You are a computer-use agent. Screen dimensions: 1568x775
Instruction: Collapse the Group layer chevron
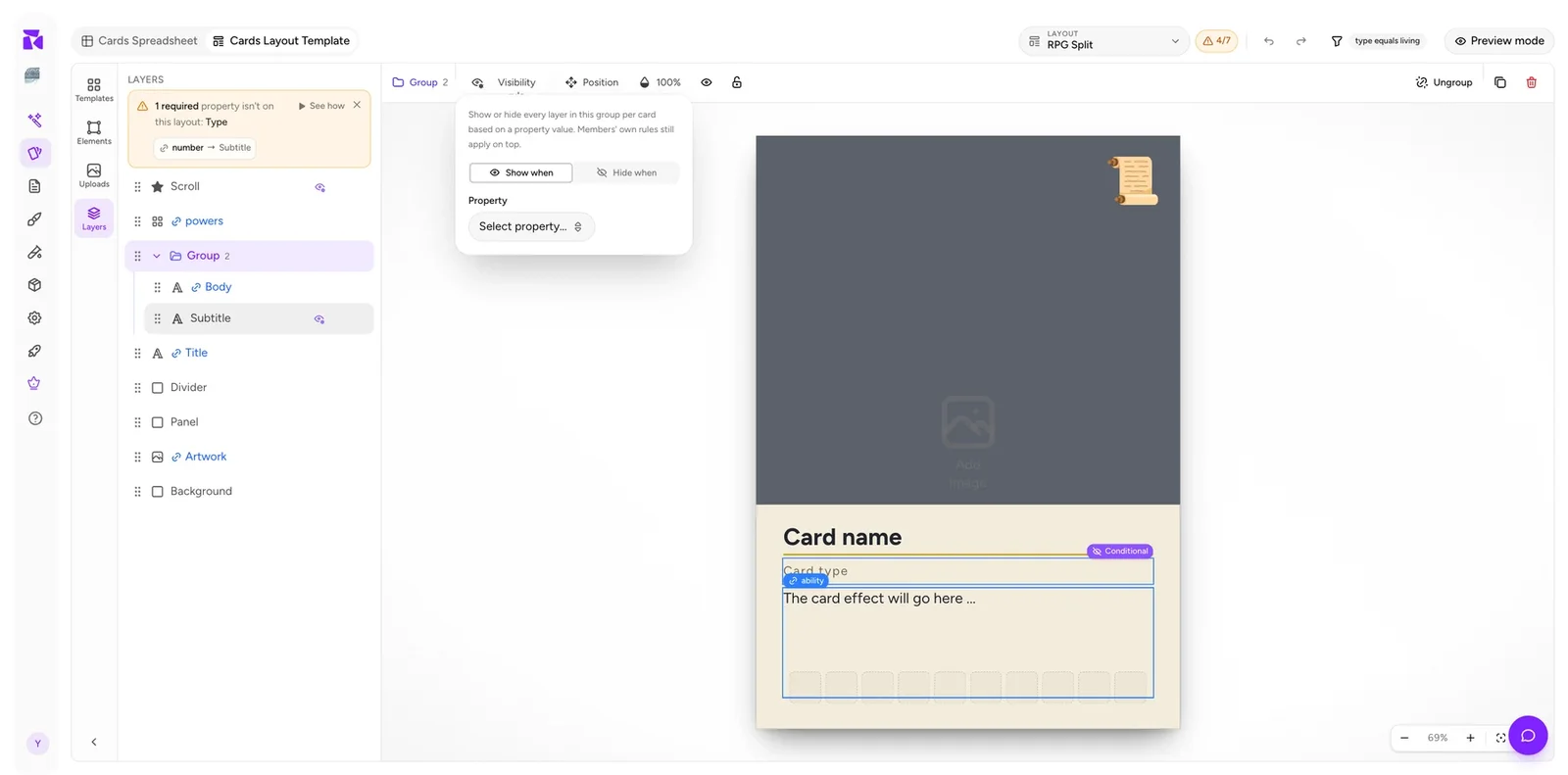(x=156, y=257)
